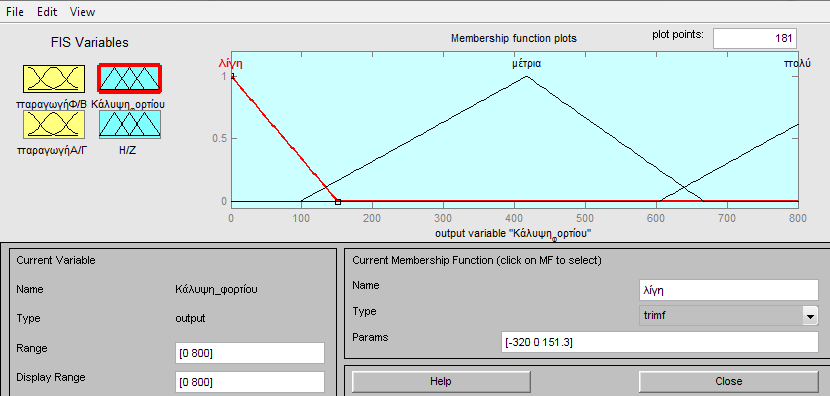
Task: Click the 'Membership function plots' title
Action: pyautogui.click(x=513, y=39)
